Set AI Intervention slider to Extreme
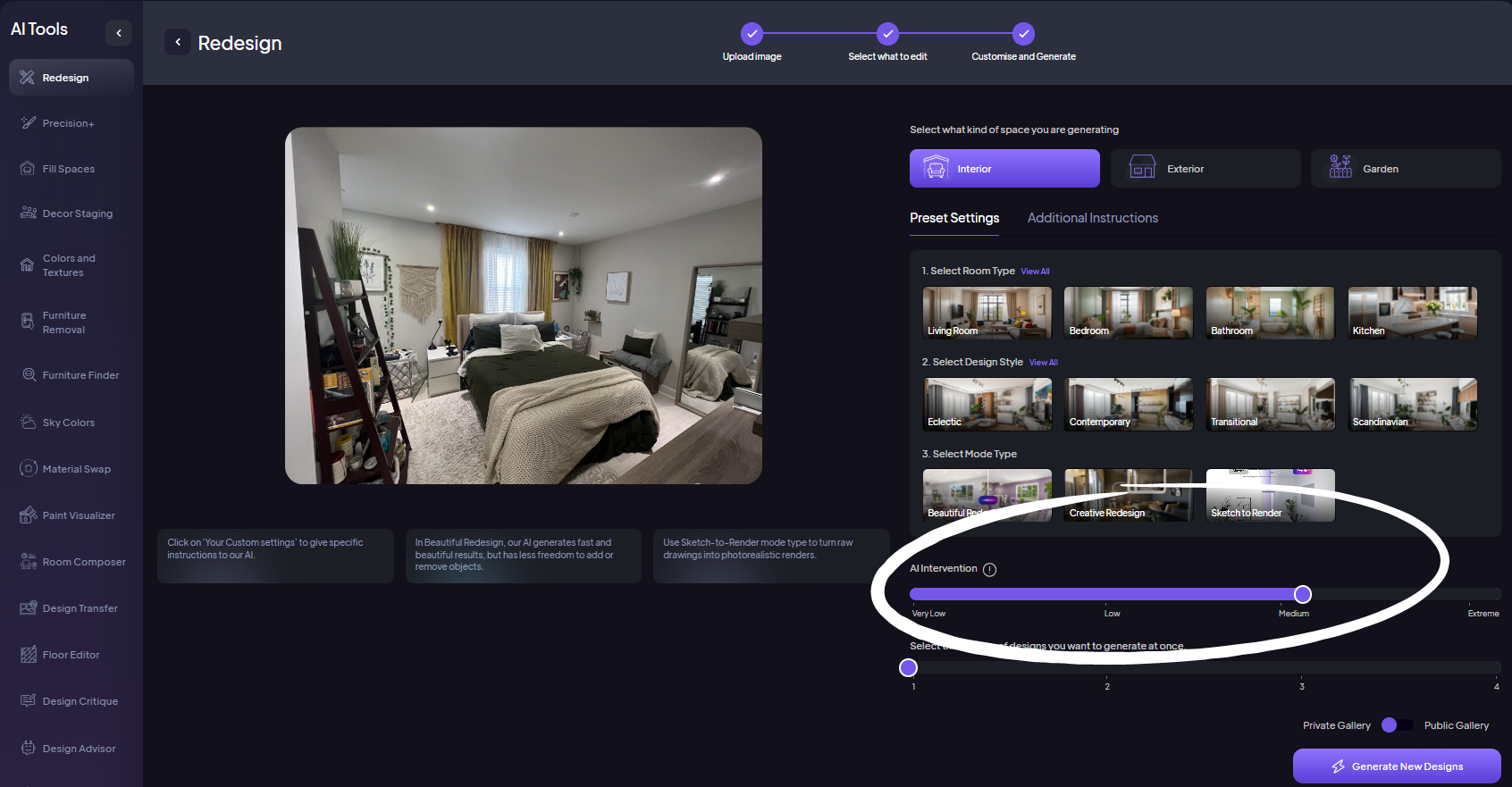 (1496, 595)
